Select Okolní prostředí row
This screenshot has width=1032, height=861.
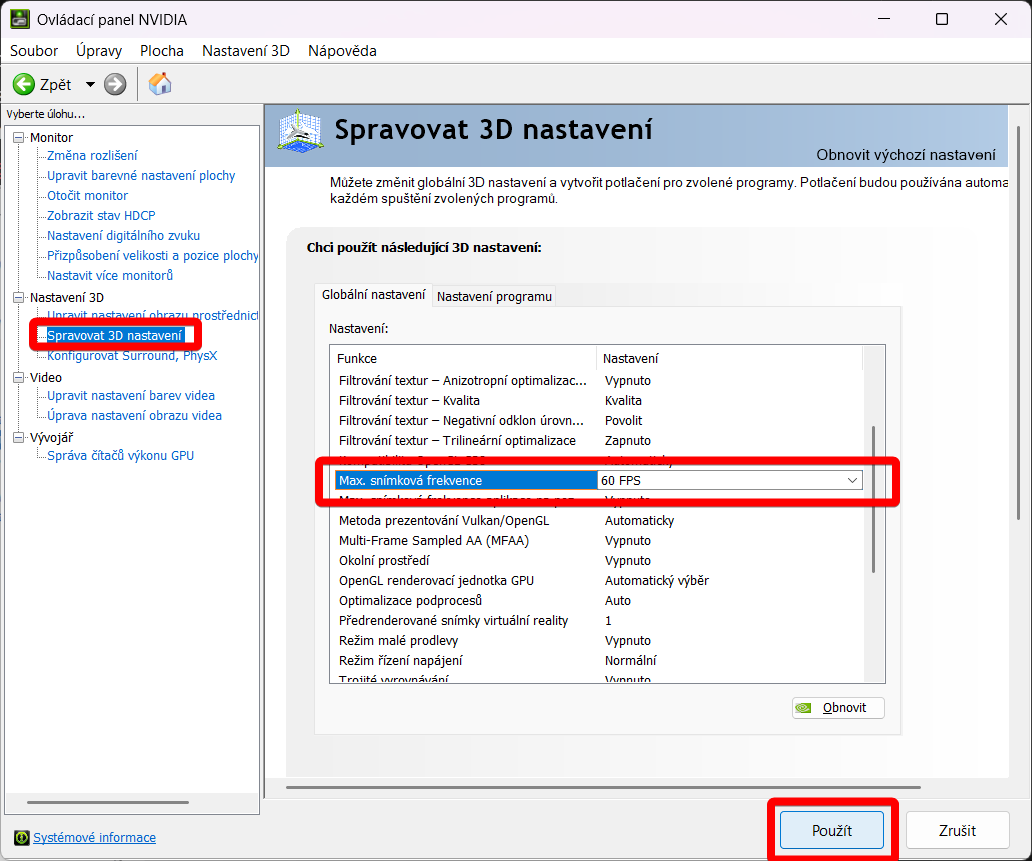(598, 561)
